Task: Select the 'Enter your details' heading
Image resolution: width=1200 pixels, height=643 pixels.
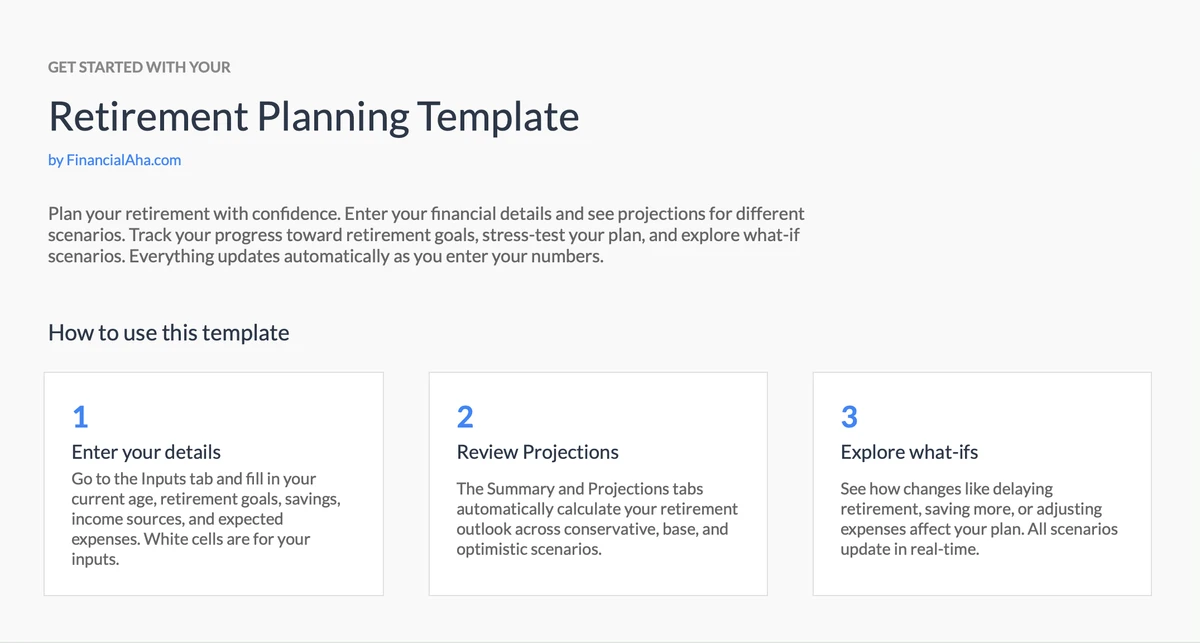Action: point(146,452)
